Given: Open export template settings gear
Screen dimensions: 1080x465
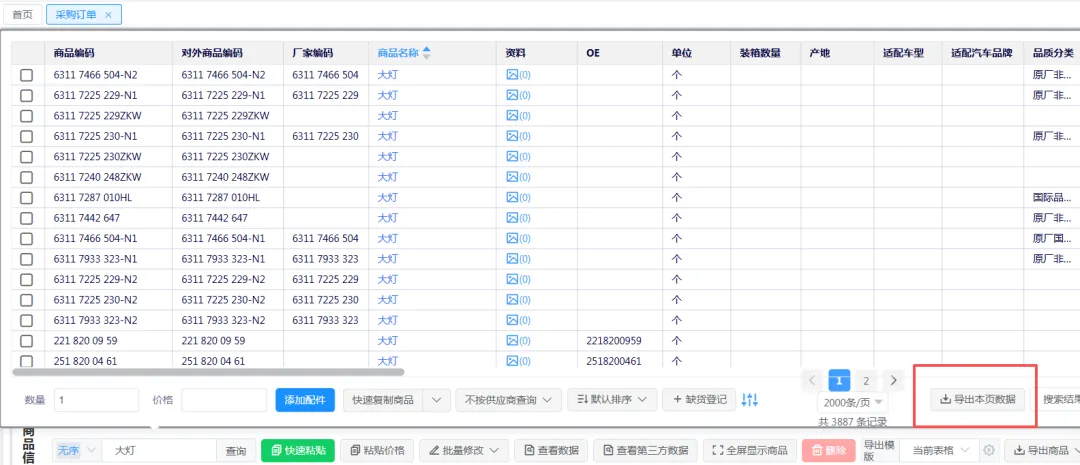Looking at the screenshot, I should 989,451.
